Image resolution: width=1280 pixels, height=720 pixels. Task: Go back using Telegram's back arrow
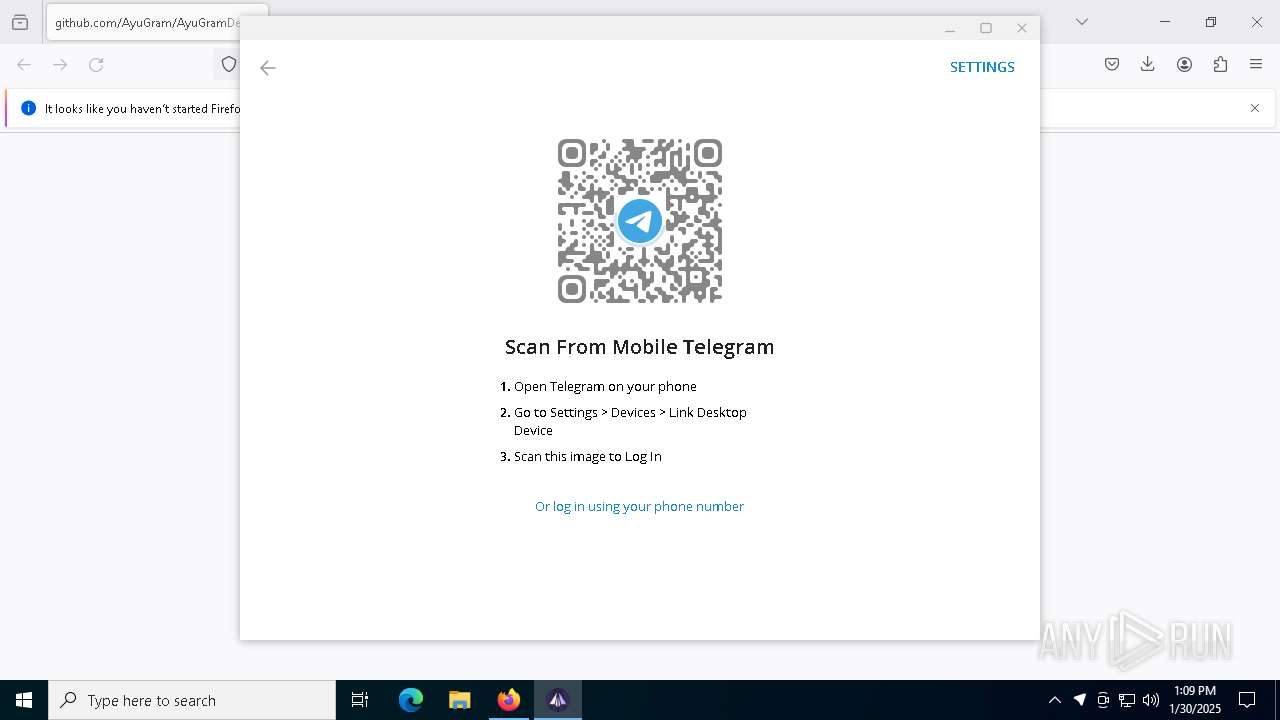click(x=267, y=68)
